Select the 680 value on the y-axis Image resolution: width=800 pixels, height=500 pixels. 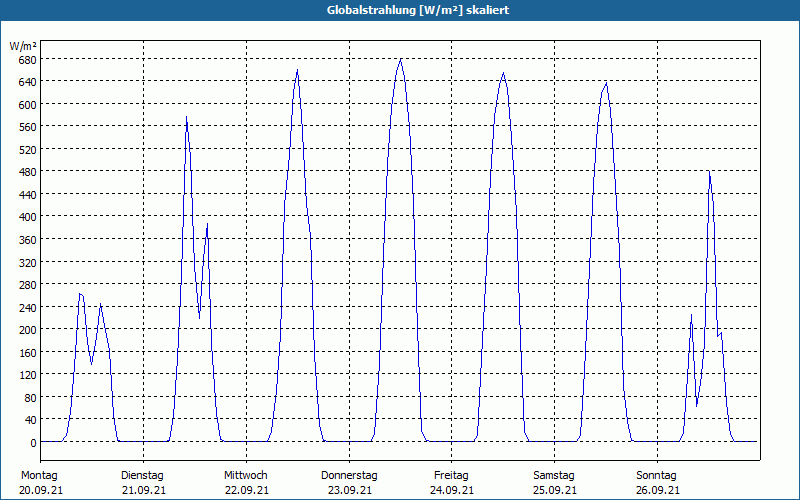(27, 60)
